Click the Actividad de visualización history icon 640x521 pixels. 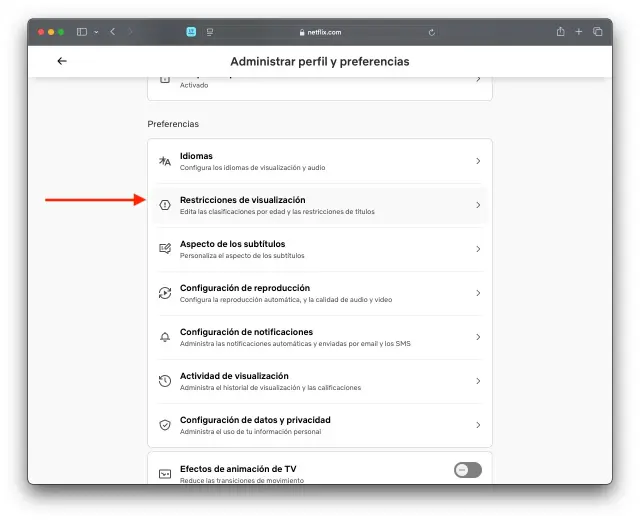coord(165,381)
